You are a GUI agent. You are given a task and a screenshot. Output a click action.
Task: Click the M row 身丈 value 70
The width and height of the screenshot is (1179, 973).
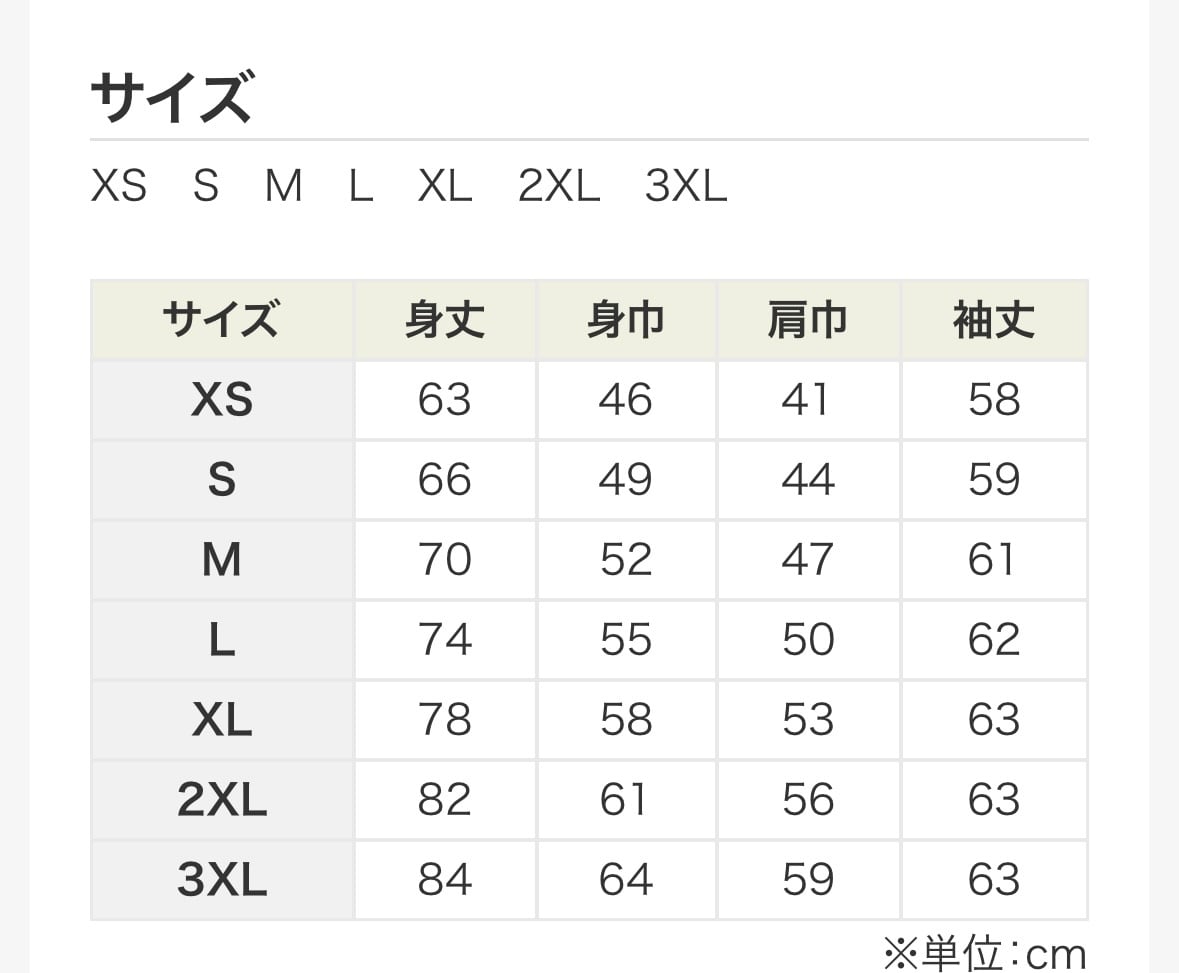(444, 560)
